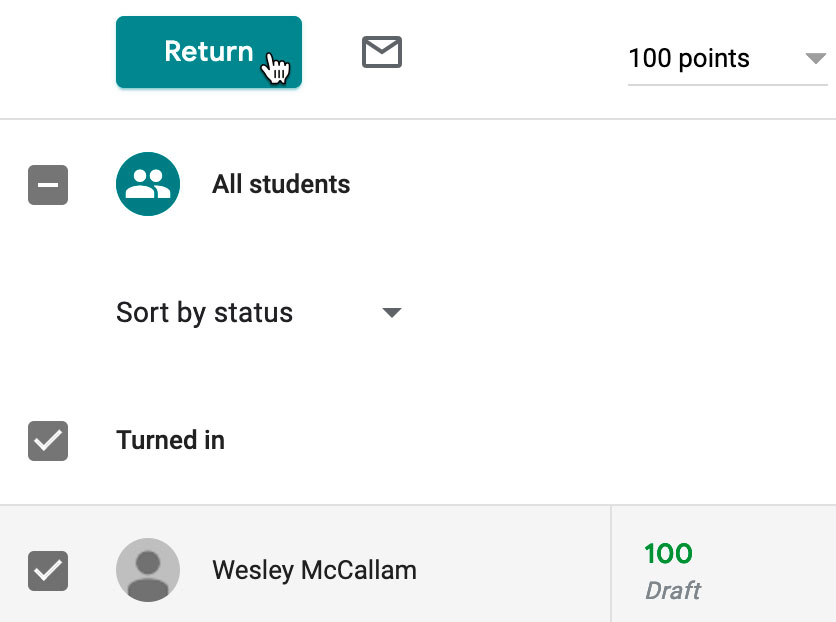Open Wesley McCallam's name entry
Screen dimensions: 836x622
[x=314, y=571]
